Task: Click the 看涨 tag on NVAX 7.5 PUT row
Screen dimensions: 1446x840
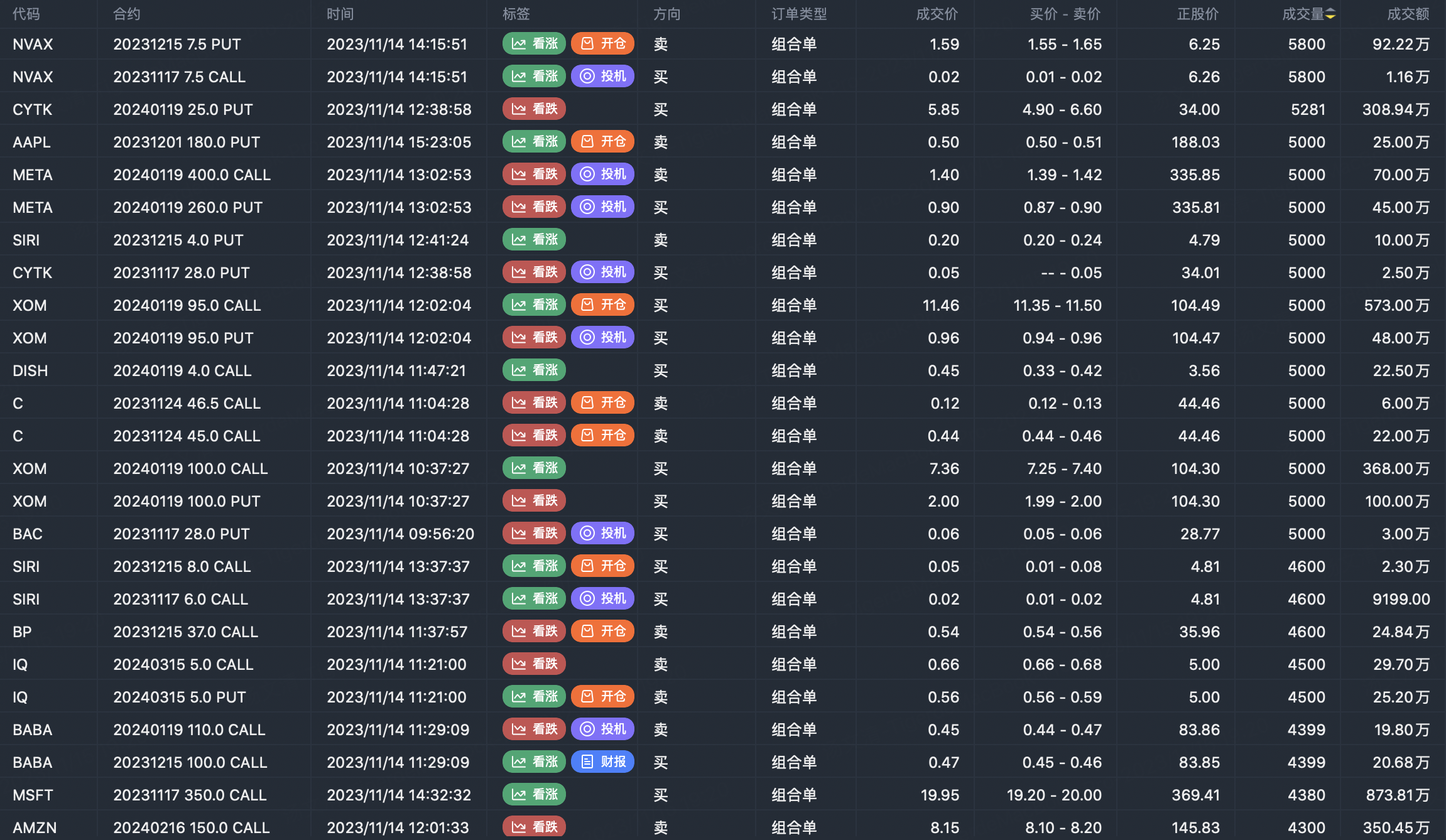Action: click(x=535, y=43)
